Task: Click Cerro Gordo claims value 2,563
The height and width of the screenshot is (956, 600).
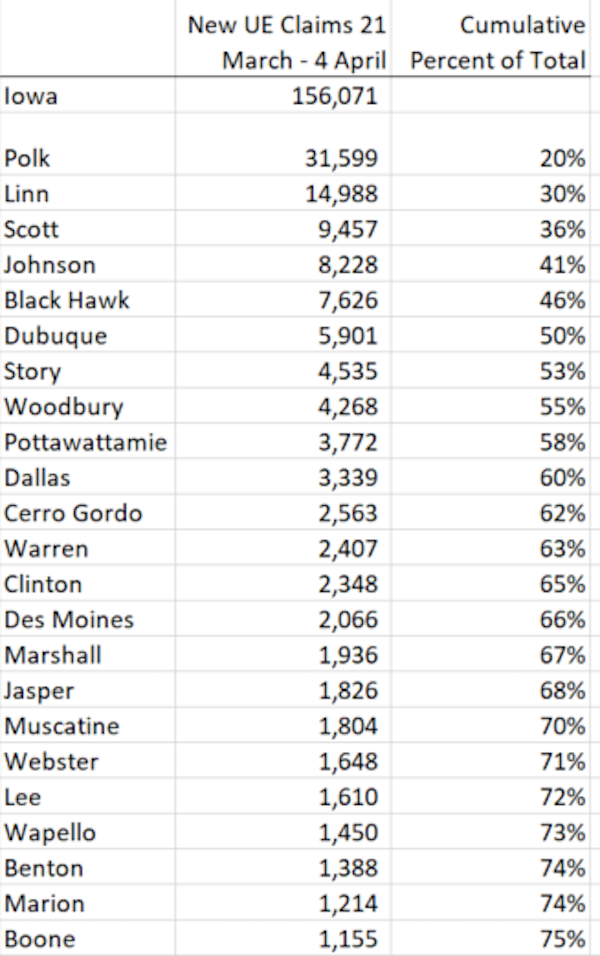Action: pos(283,513)
